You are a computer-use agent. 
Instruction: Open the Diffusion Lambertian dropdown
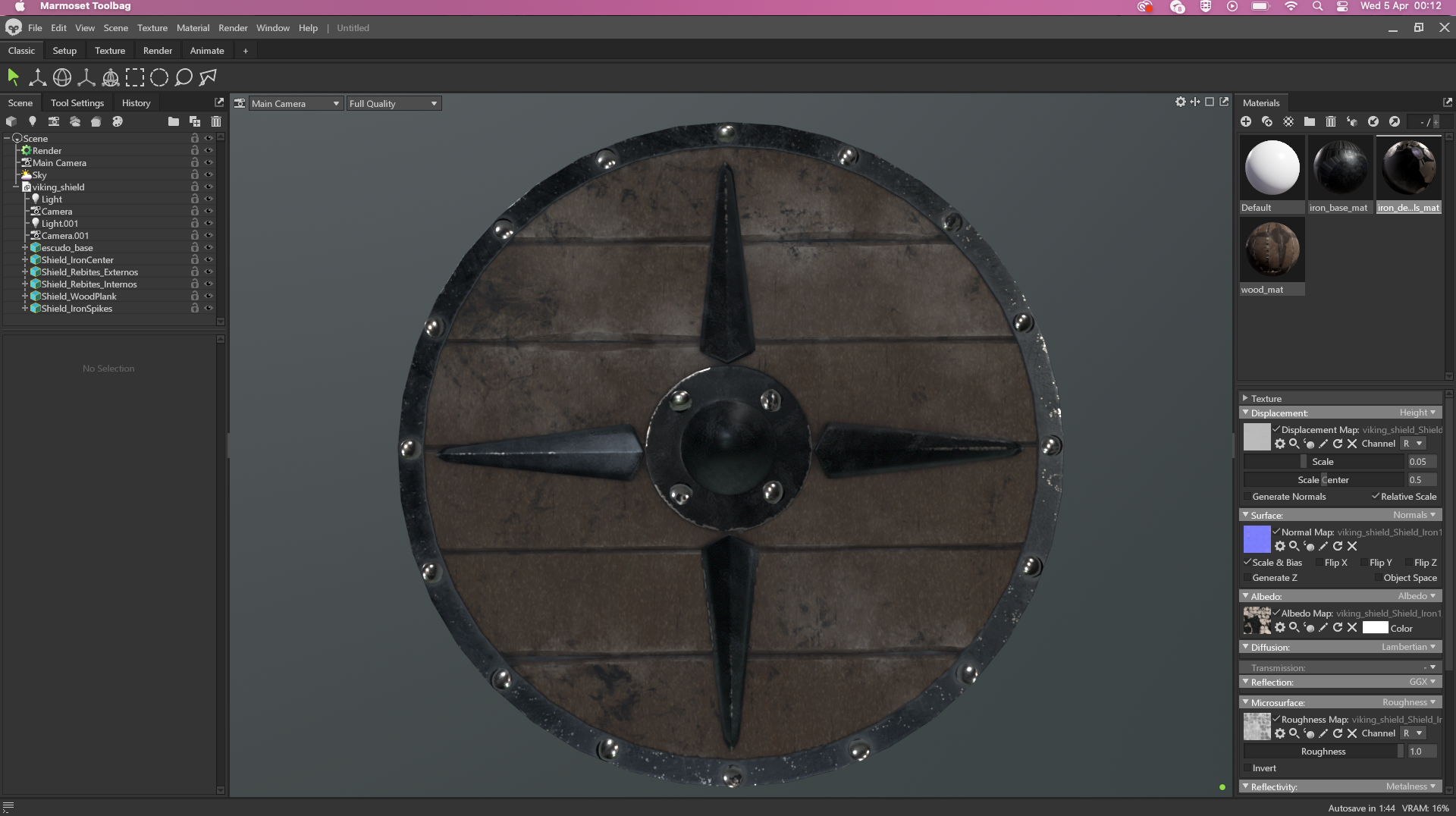coord(1408,647)
